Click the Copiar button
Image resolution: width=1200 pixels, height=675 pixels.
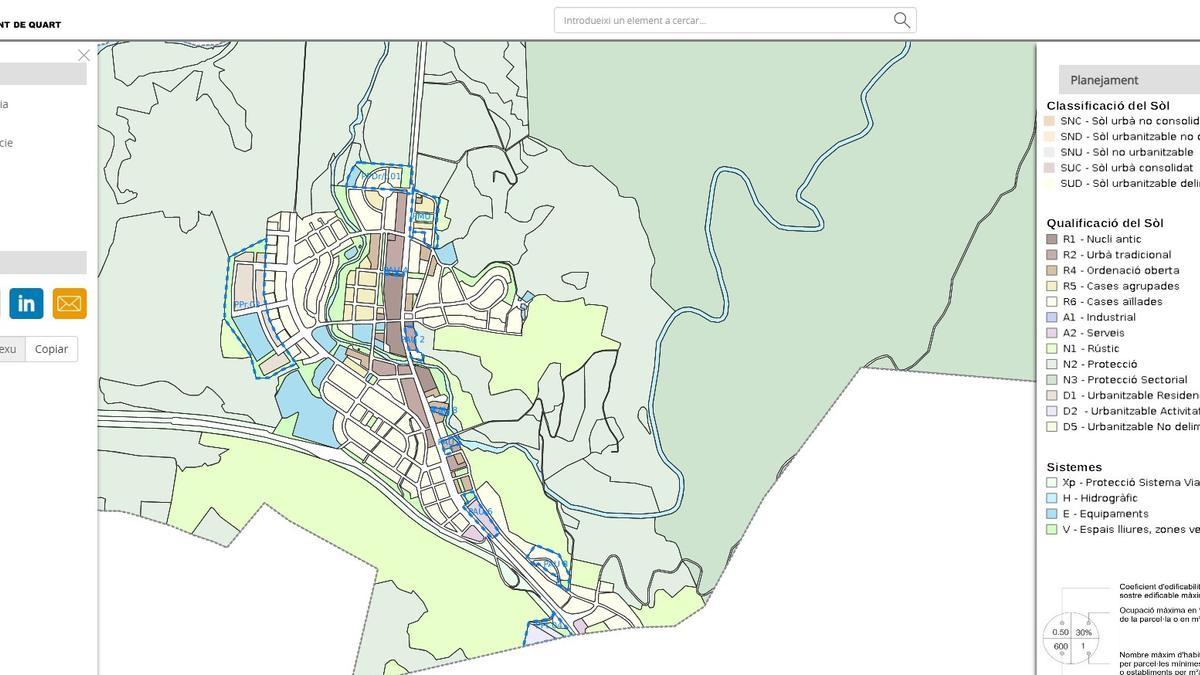(51, 349)
